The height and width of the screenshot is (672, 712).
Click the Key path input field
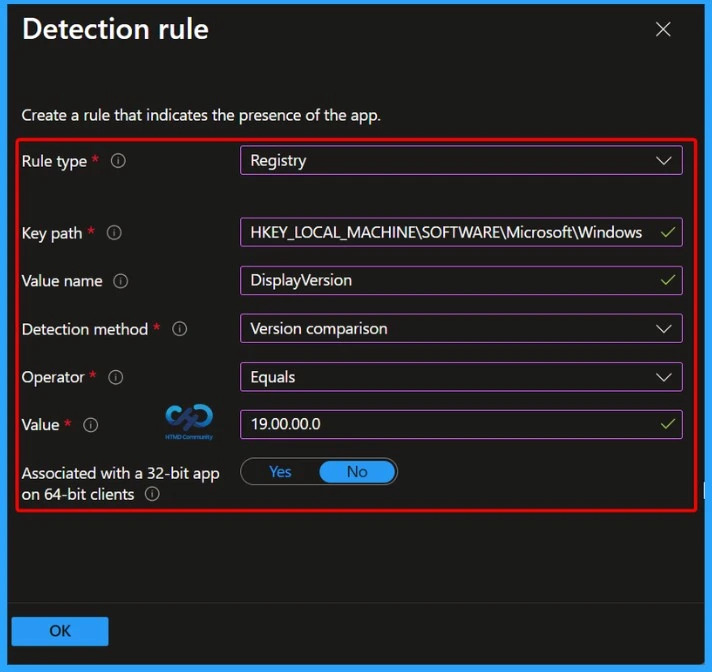[461, 232]
